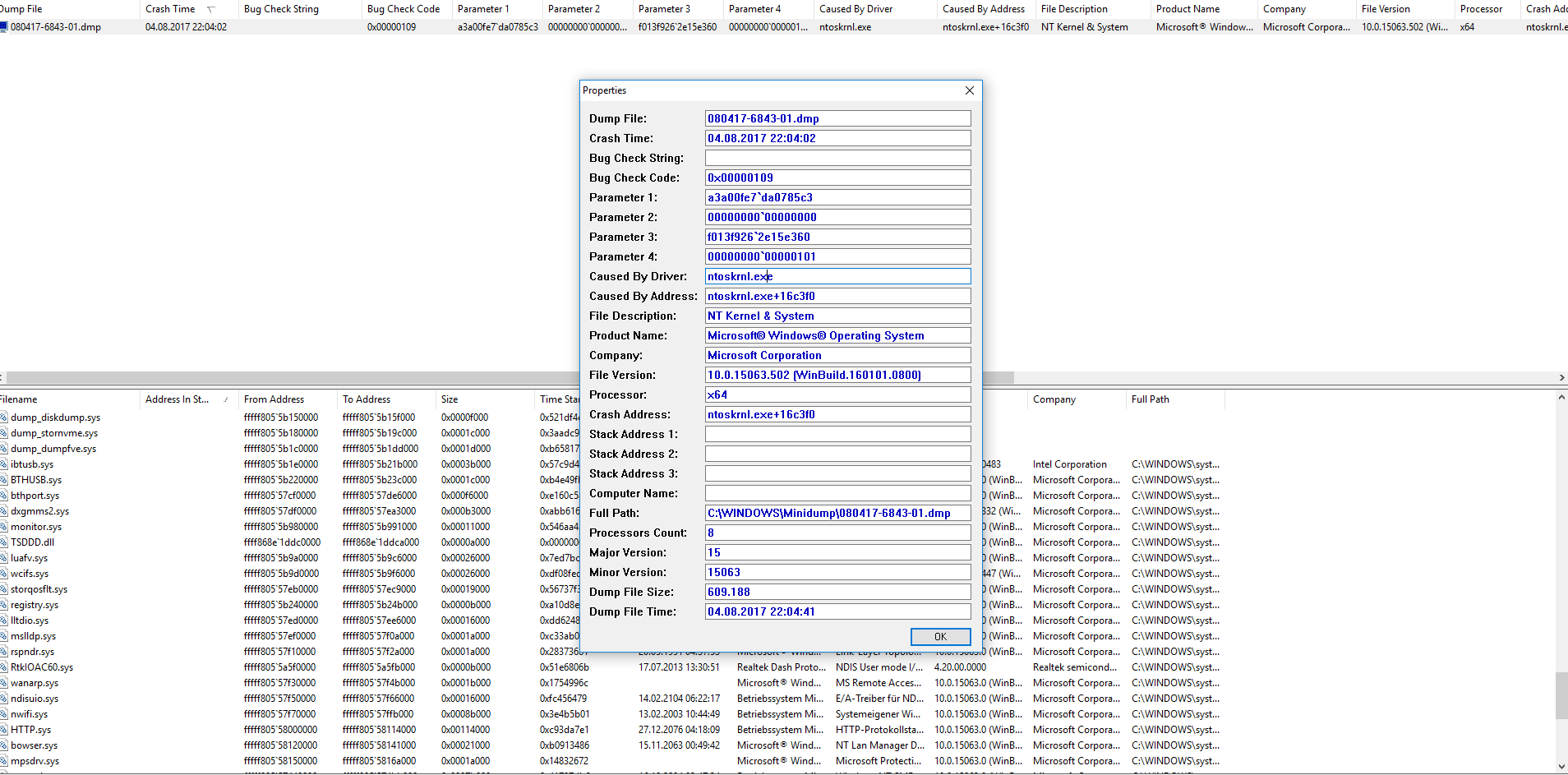The image size is (1568, 775).
Task: Click up arrow of driver list scrollbar
Action: point(1561,398)
